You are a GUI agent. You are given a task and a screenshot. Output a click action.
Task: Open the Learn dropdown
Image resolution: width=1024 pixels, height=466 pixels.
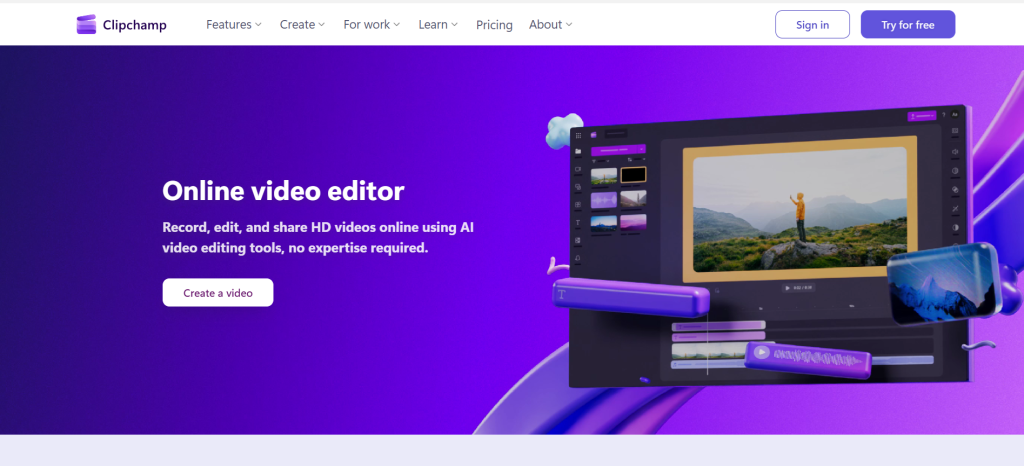pyautogui.click(x=438, y=25)
